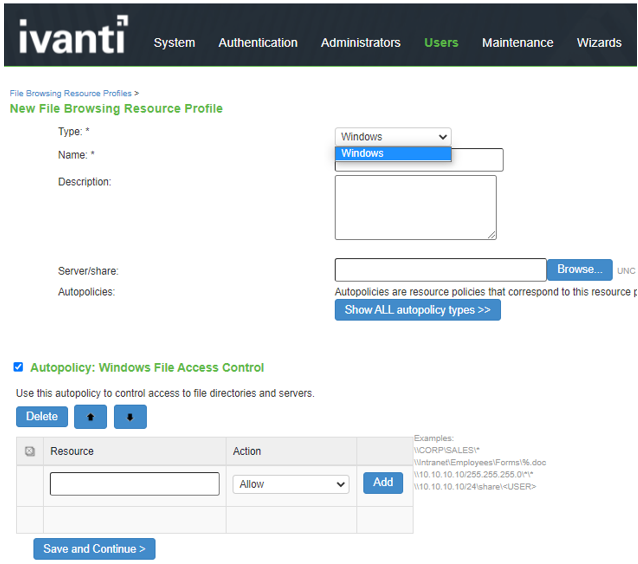The height and width of the screenshot is (564, 638).
Task: Open the Authentication menu
Action: click(x=258, y=43)
